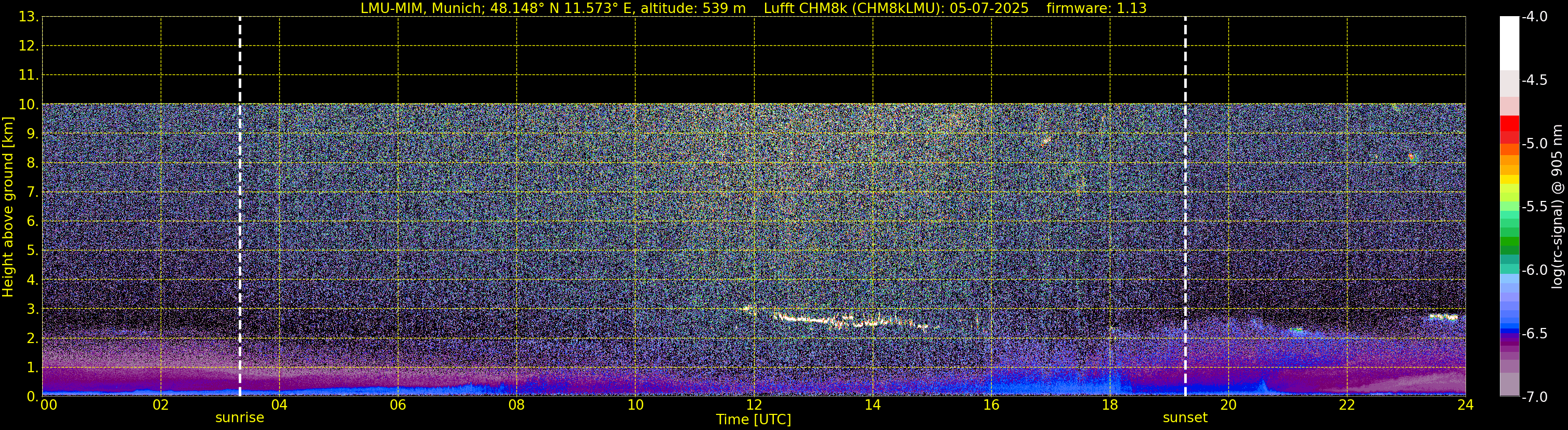1568x430 pixels.
Task: Click the colorbar tick label '-5.5'
Action: pyautogui.click(x=1535, y=207)
